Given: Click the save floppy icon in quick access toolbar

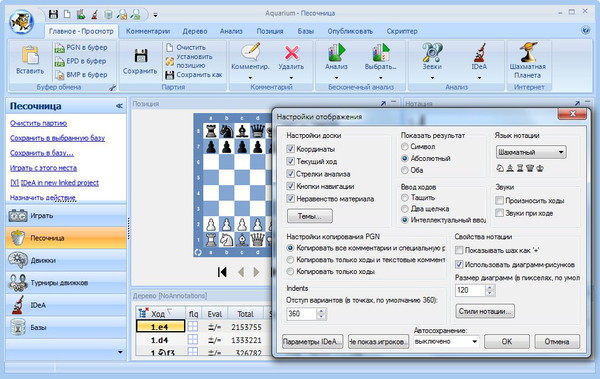Looking at the screenshot, I should (53, 15).
